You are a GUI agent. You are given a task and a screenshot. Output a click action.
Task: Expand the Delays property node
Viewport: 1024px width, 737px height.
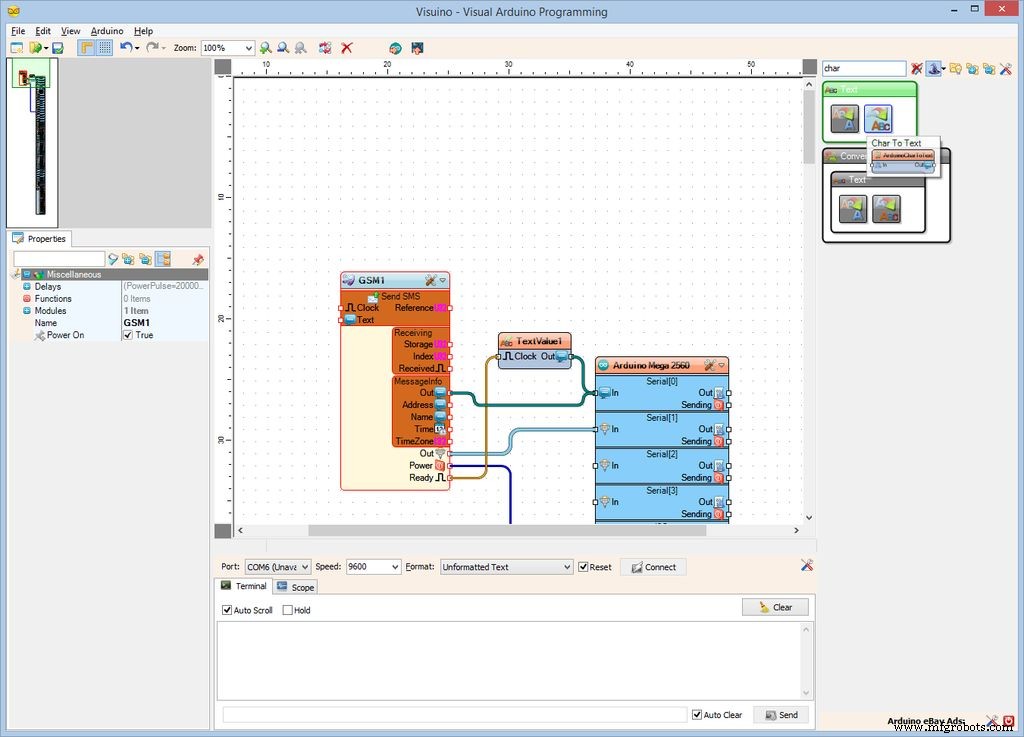click(27, 287)
